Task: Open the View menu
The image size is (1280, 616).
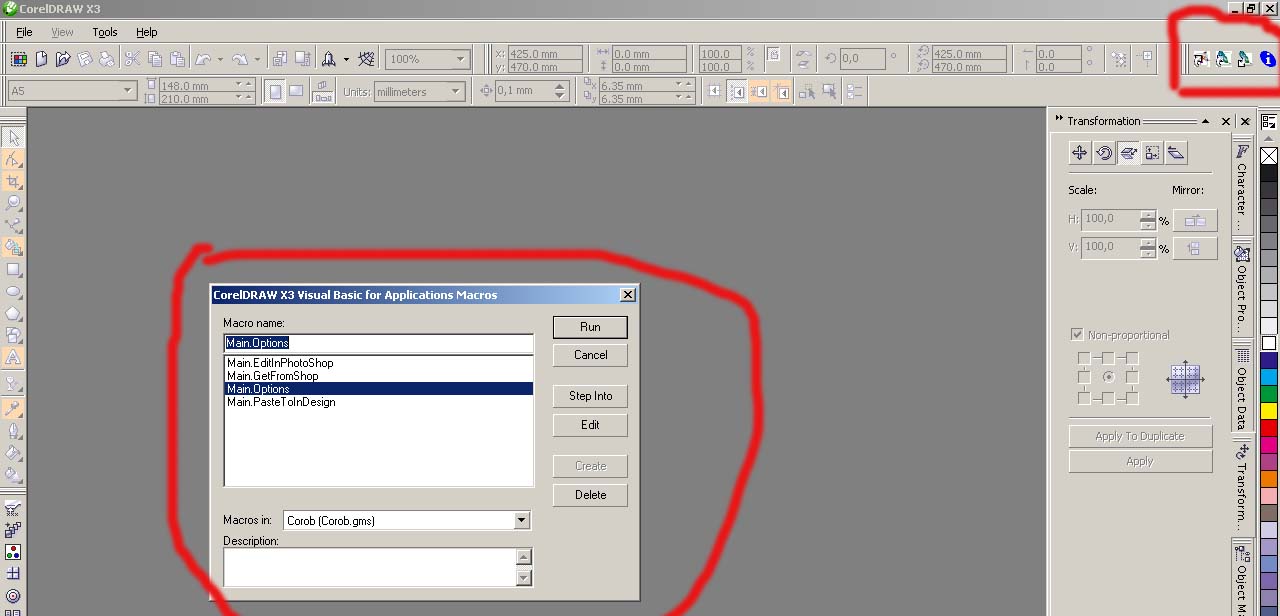Action: click(x=62, y=32)
